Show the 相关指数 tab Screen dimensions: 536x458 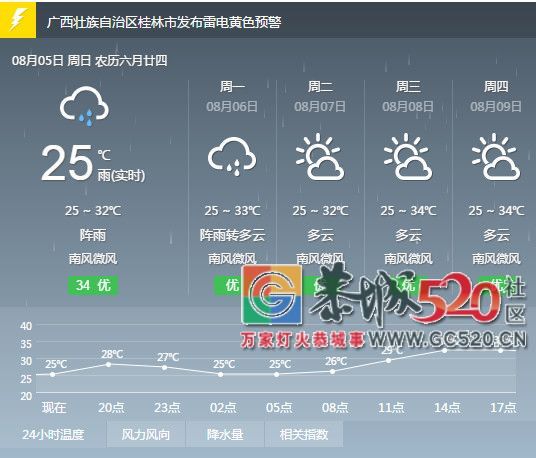click(304, 434)
